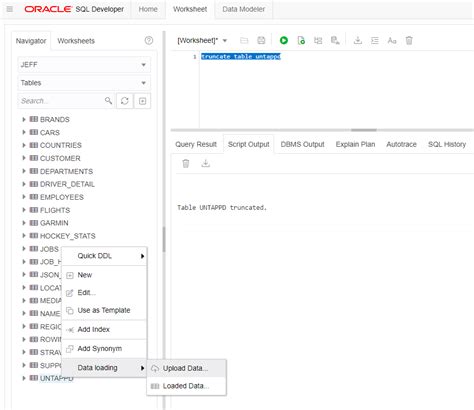Run Script icon in toolbar
Viewport: 474px width, 410px height.
(301, 41)
